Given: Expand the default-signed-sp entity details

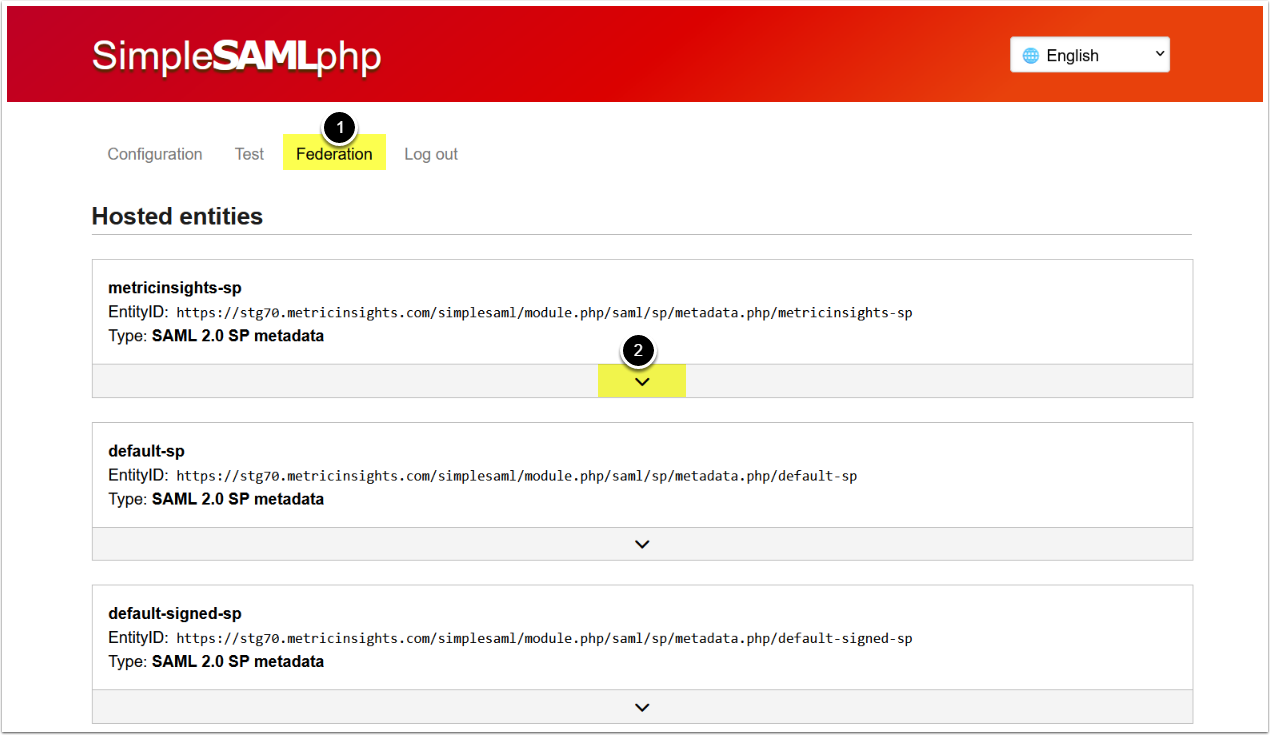Looking at the screenshot, I should click(642, 707).
